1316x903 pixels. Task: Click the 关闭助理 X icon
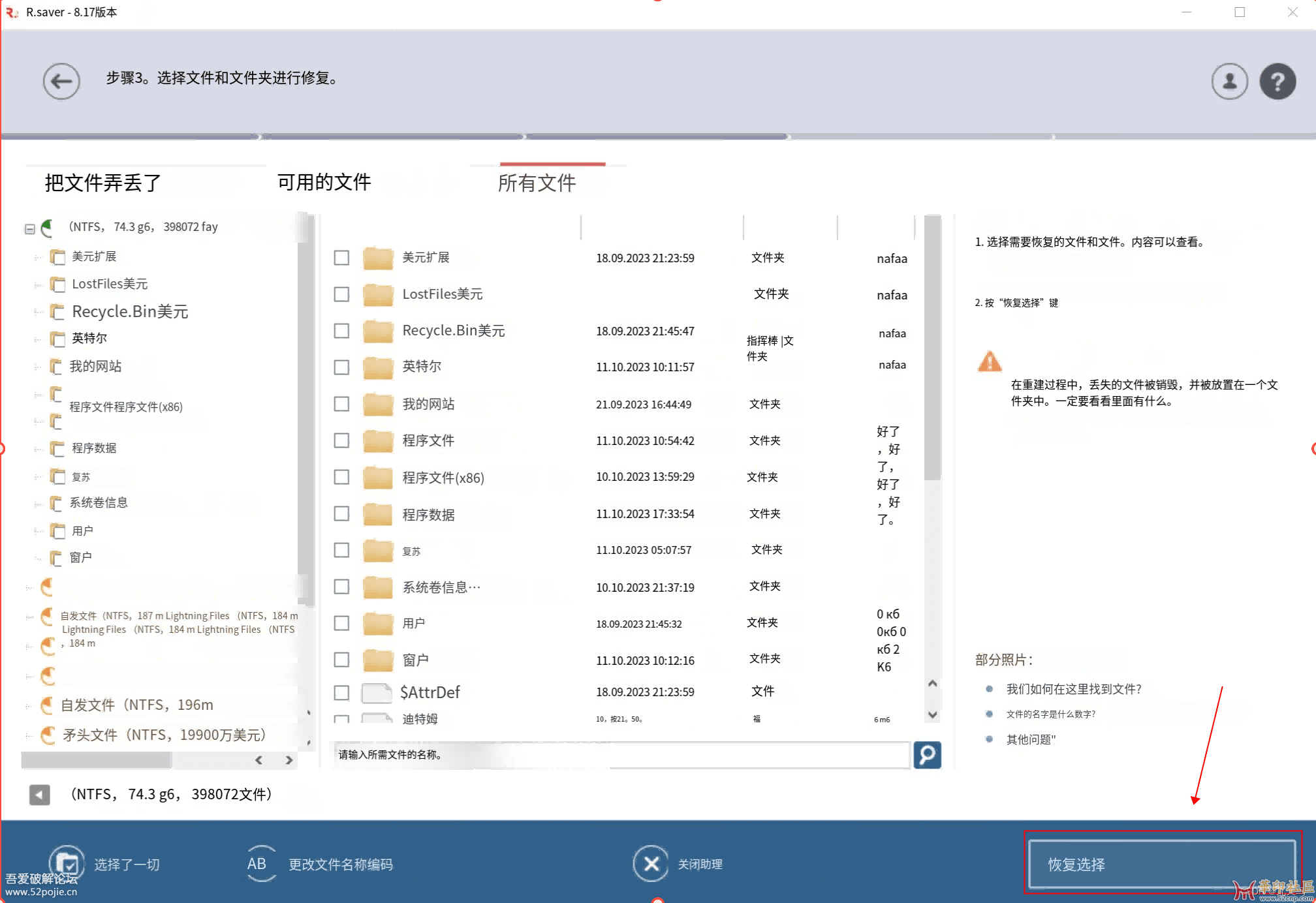pyautogui.click(x=650, y=864)
